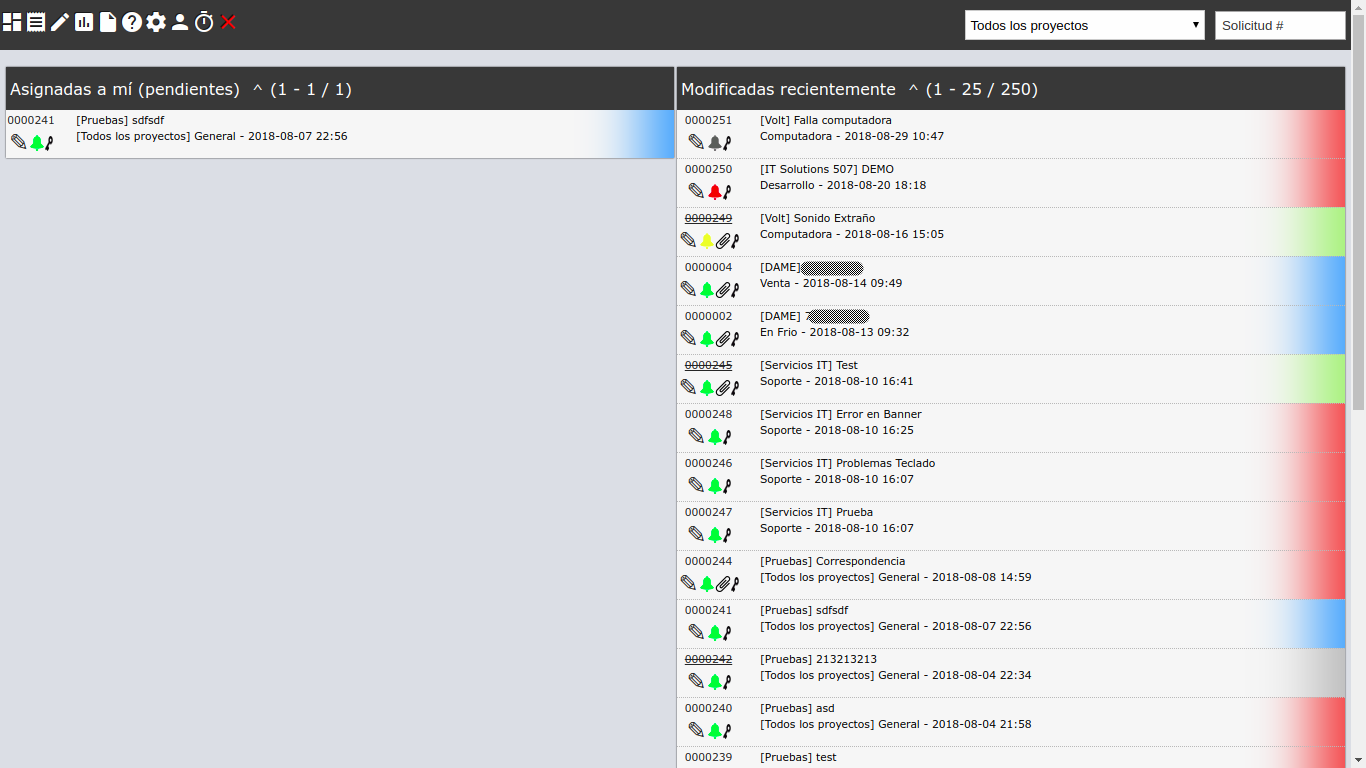
Task: Open the bar chart summary icon
Action: (x=84, y=22)
